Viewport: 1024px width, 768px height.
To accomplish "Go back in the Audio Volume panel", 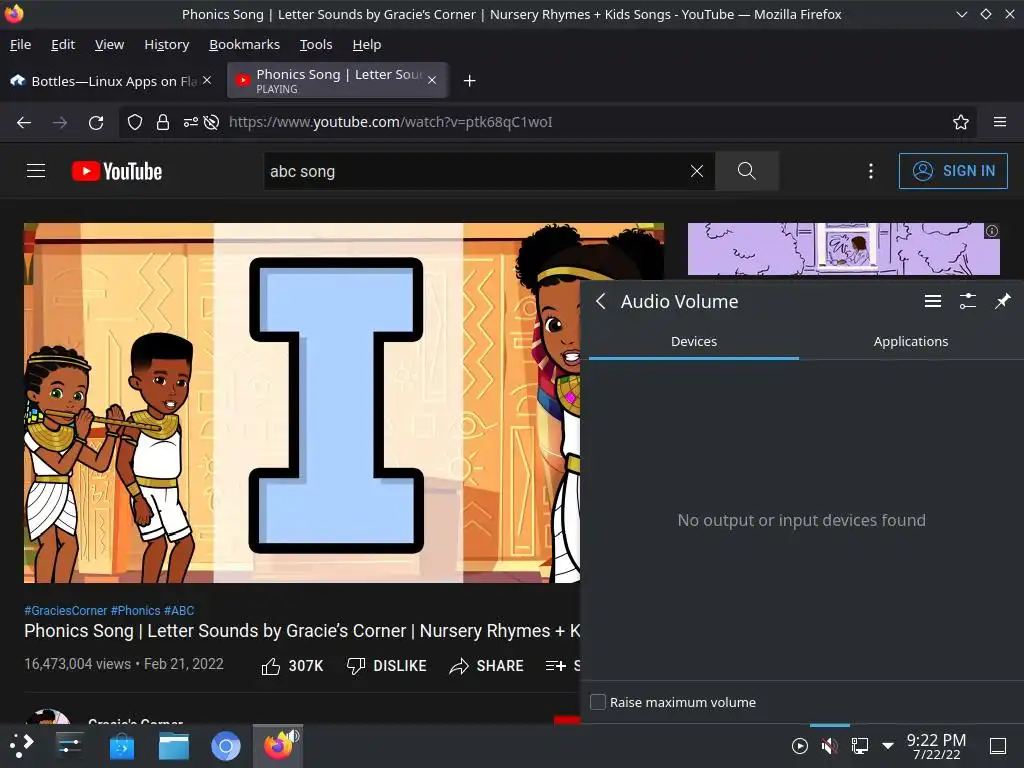I will coord(601,301).
